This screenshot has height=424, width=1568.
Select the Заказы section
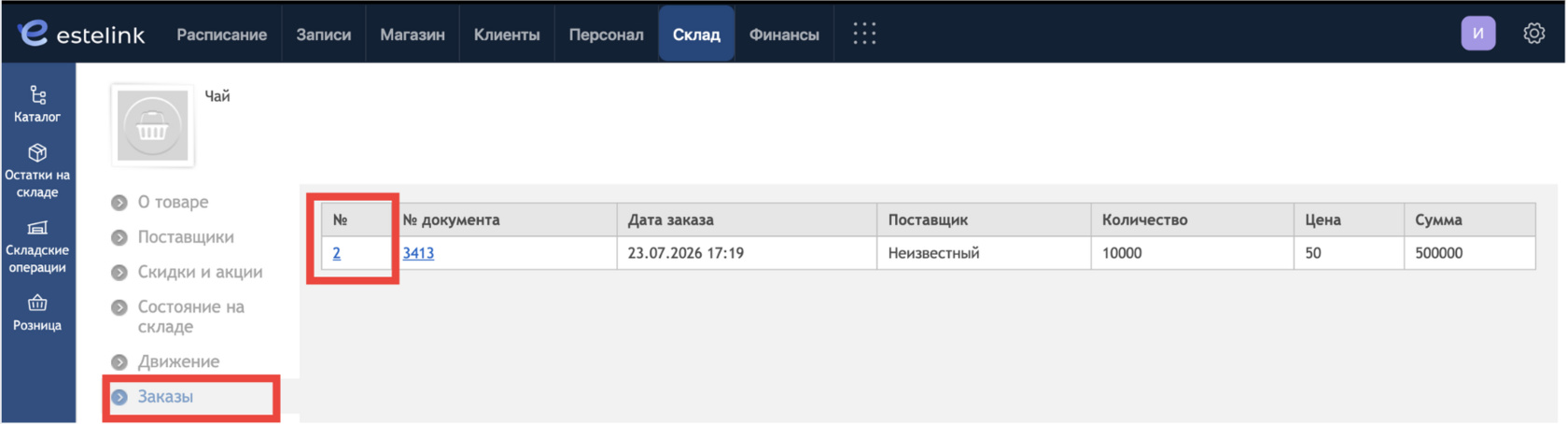click(x=165, y=397)
